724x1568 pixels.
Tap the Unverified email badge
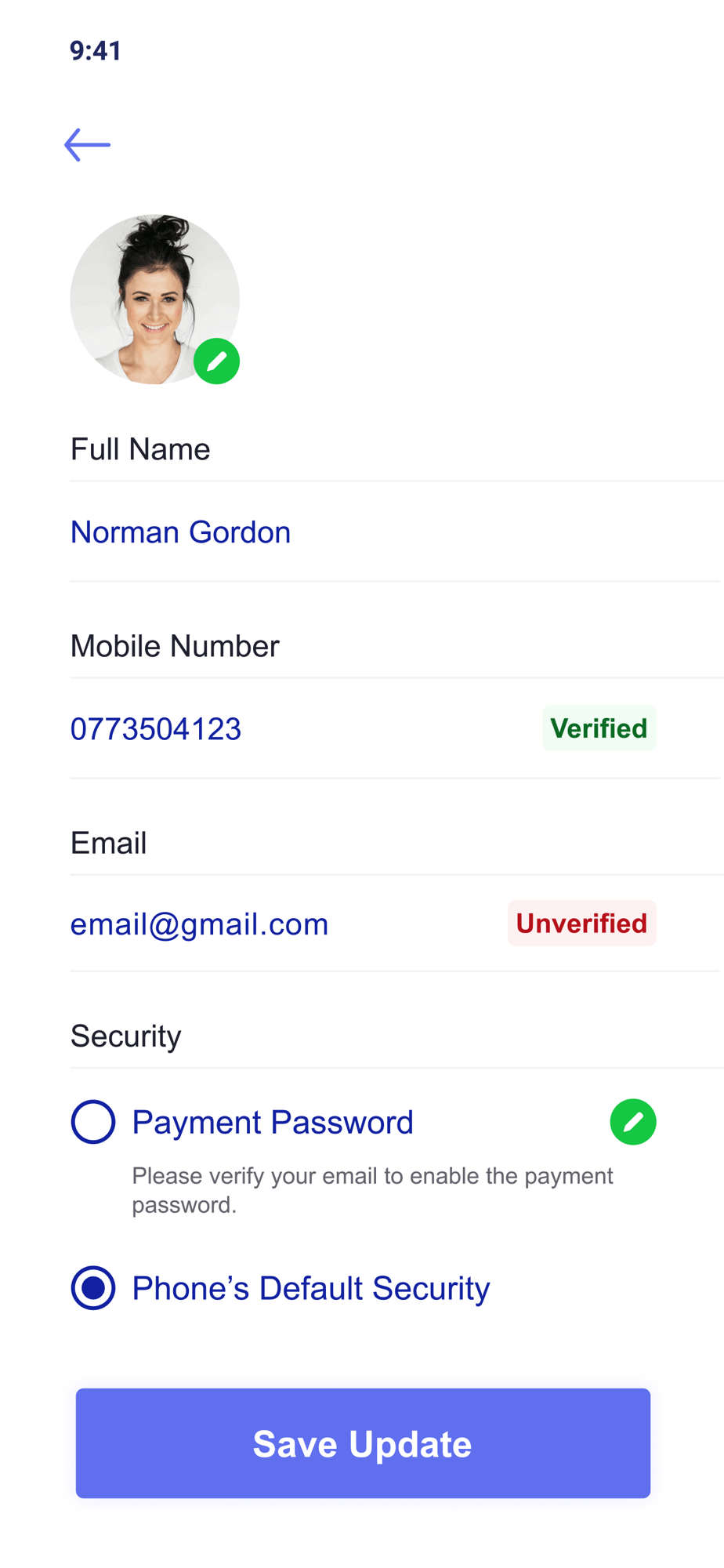[x=581, y=924]
